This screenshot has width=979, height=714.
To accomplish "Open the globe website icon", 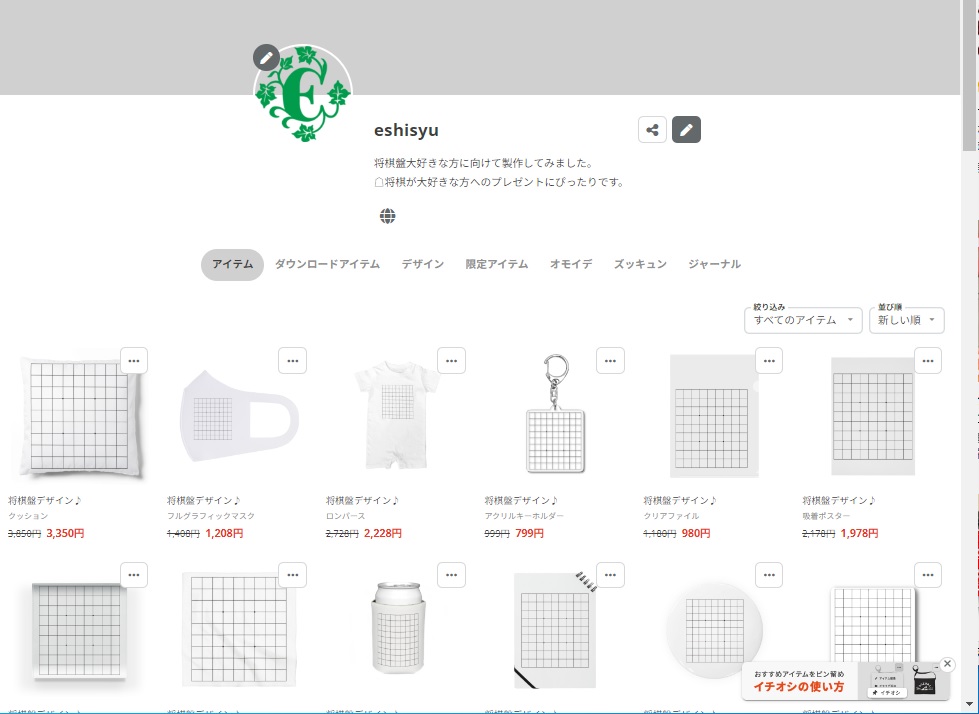I will click(387, 216).
